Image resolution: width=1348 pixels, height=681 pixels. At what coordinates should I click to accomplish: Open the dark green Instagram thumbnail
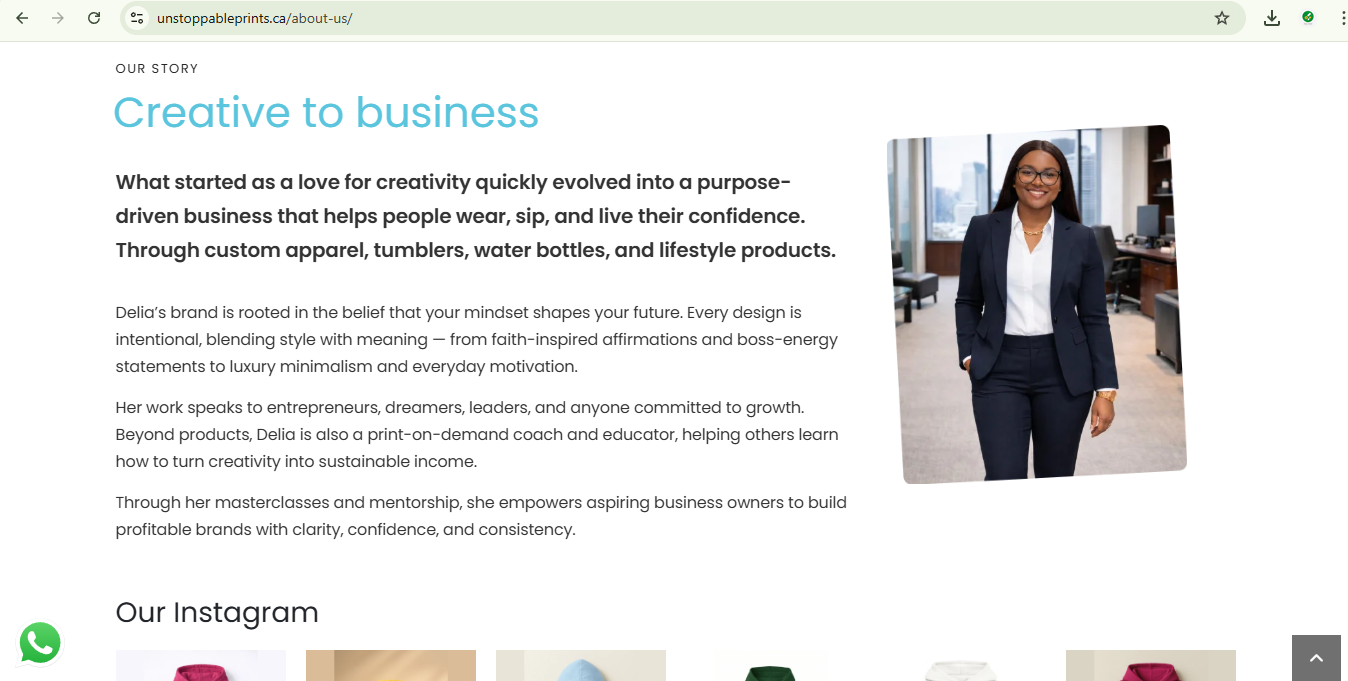coord(771,666)
